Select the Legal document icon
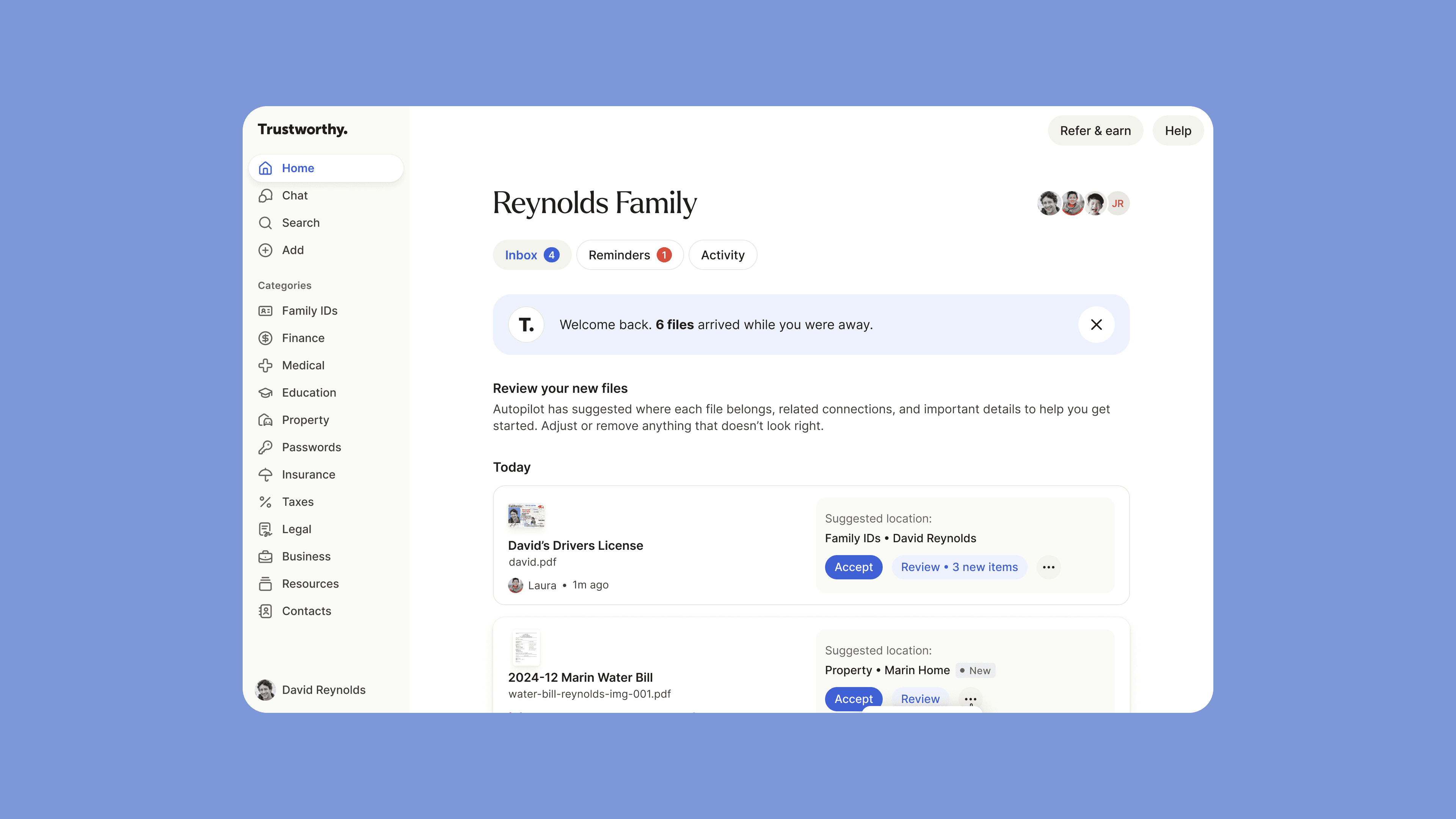This screenshot has width=1456, height=819. pos(265,529)
